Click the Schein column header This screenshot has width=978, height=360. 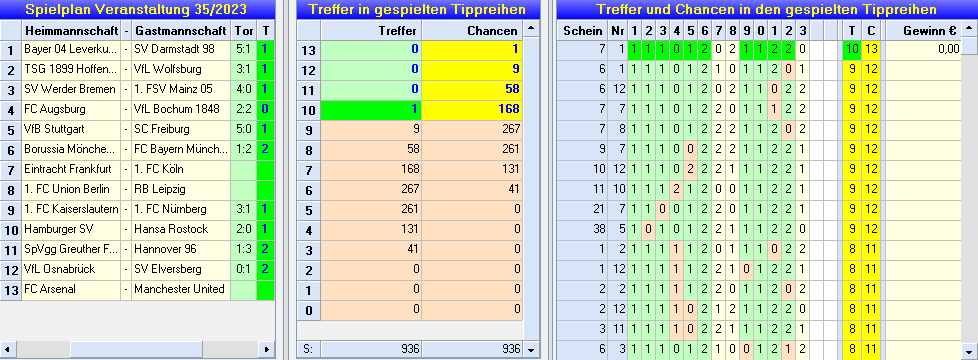click(x=583, y=31)
